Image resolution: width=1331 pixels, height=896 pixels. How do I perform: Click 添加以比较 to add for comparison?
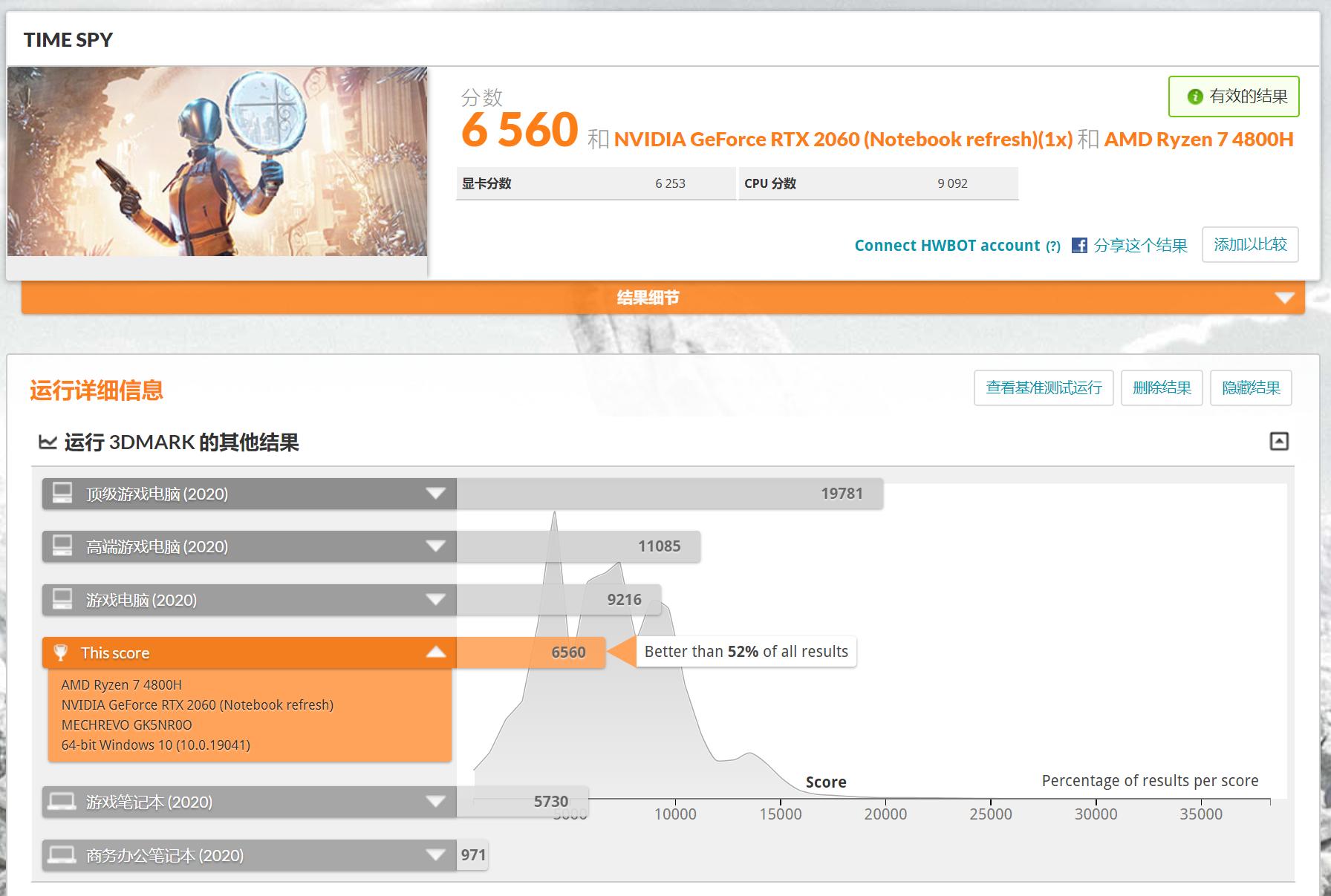coord(1250,245)
